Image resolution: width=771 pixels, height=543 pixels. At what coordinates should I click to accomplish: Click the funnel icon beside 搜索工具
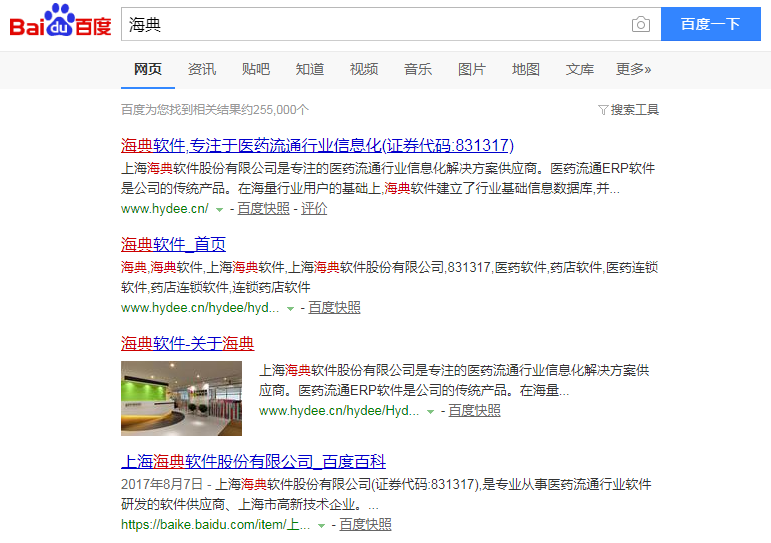pos(603,110)
